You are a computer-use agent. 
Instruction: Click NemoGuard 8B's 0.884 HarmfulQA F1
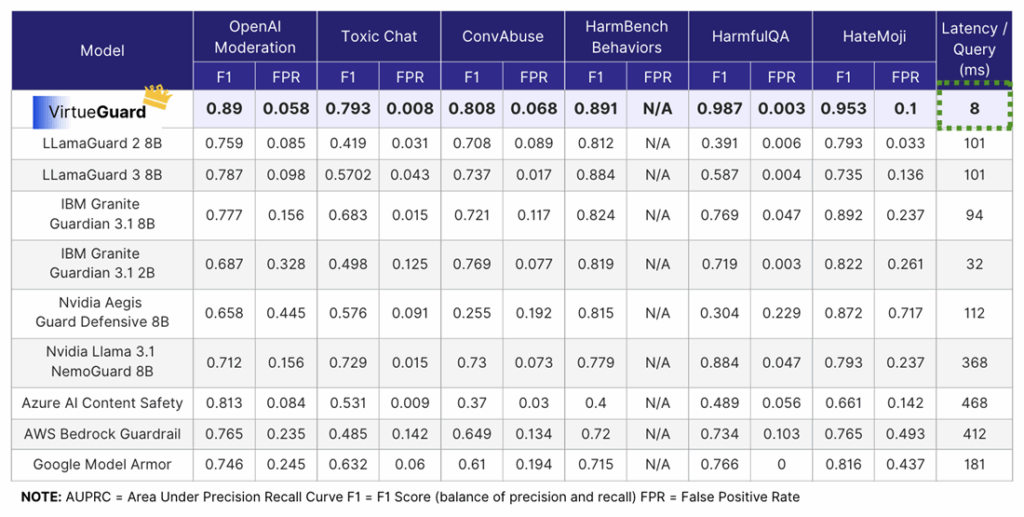click(719, 362)
